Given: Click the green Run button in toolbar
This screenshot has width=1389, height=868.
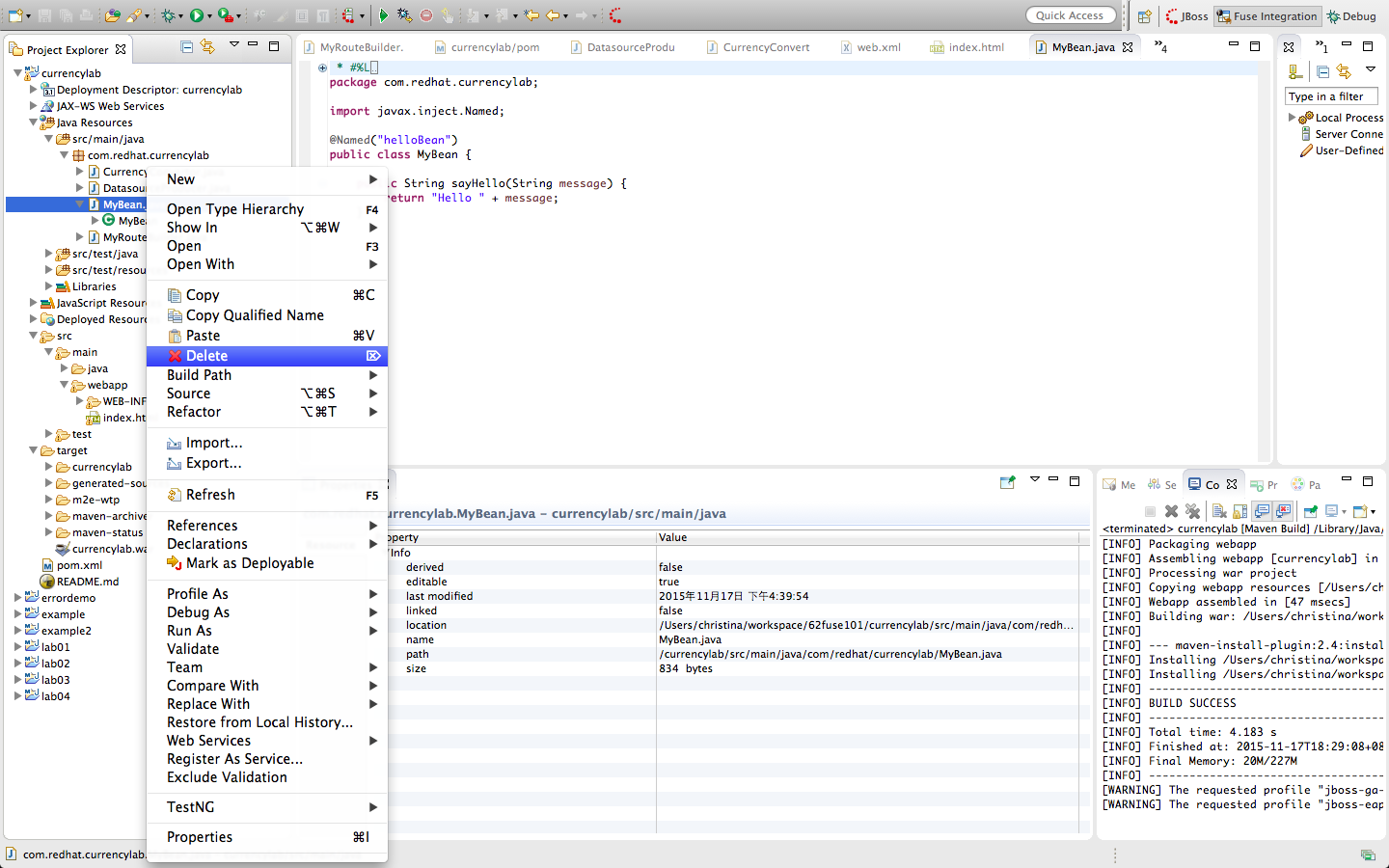Looking at the screenshot, I should click(197, 15).
